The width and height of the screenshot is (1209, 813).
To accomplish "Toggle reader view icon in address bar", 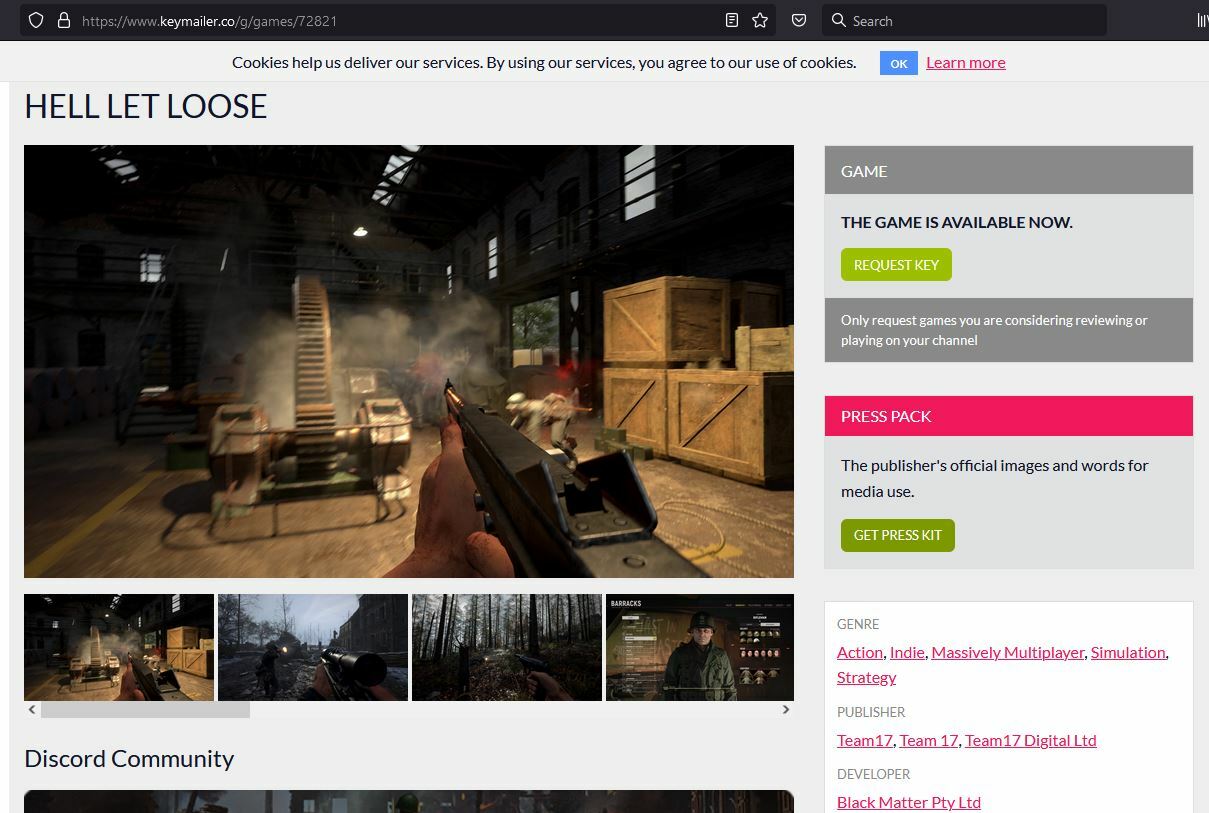I will (732, 20).
